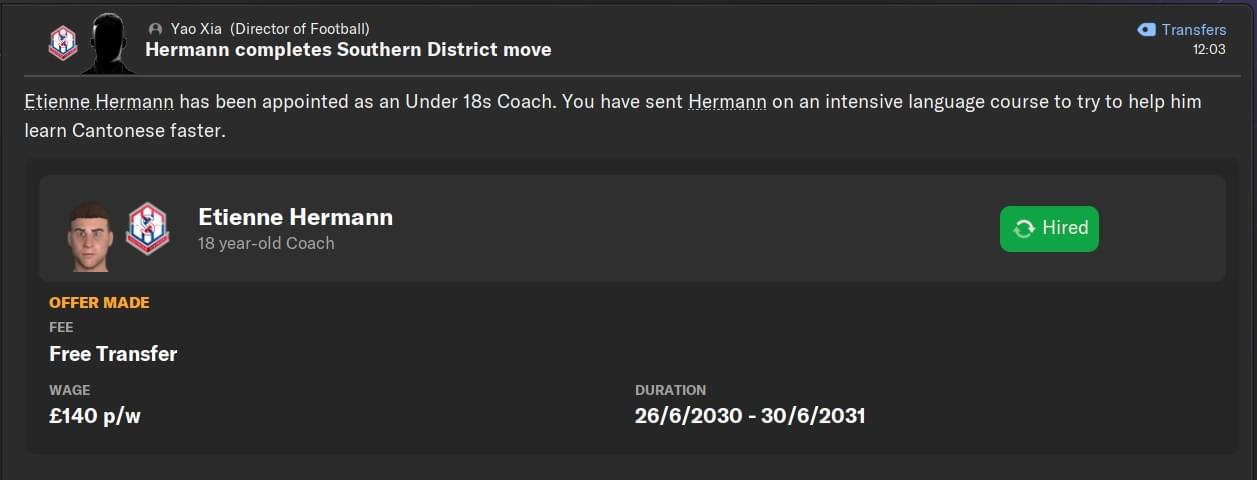Open Yao Xia's silhouette profile picture
The image size is (1257, 480).
[109, 43]
